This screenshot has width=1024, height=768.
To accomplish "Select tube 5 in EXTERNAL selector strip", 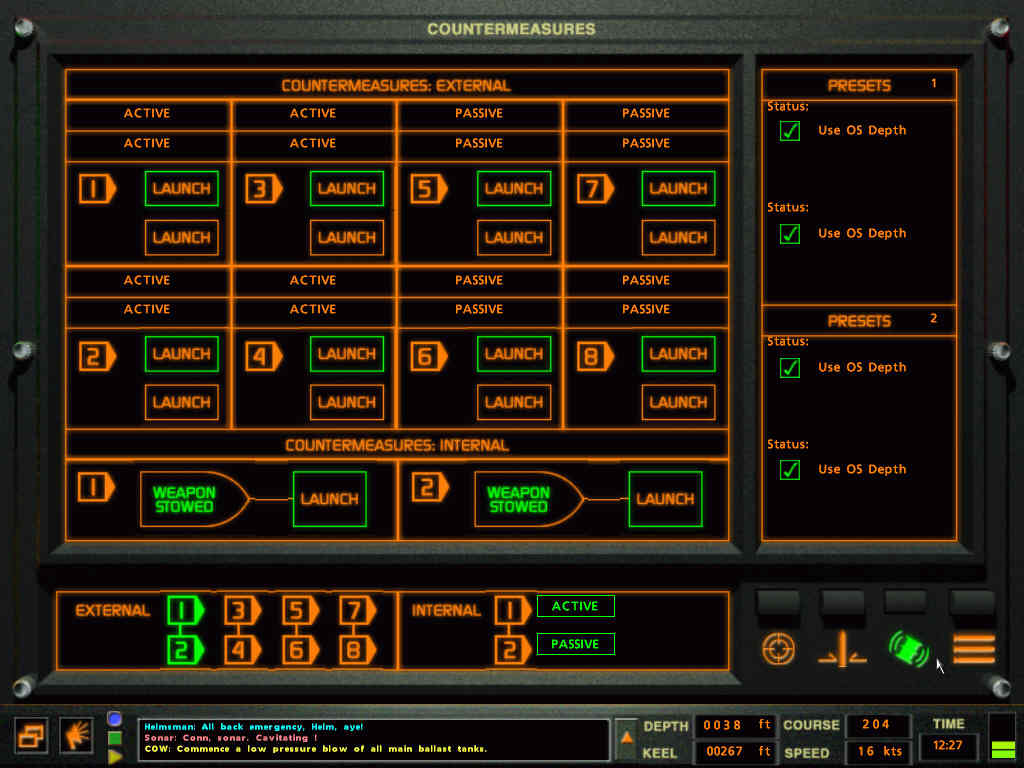I will (x=300, y=611).
